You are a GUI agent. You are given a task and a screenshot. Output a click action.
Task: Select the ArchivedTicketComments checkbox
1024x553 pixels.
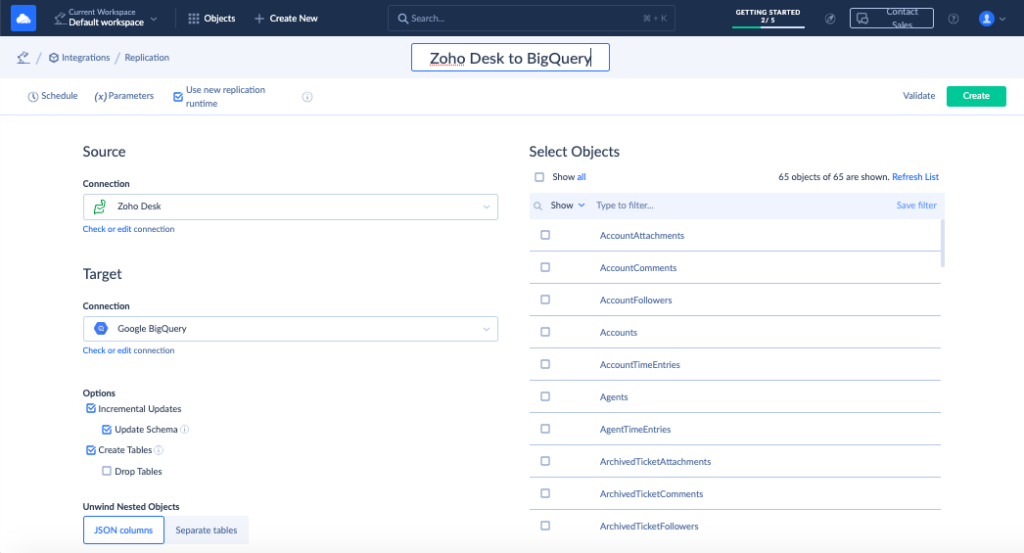point(545,494)
